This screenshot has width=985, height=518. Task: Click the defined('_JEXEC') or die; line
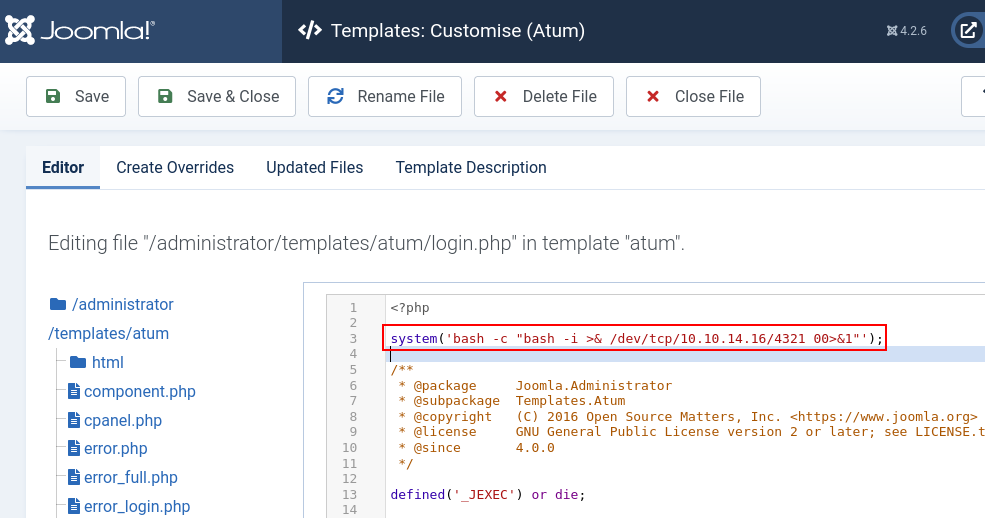click(487, 494)
